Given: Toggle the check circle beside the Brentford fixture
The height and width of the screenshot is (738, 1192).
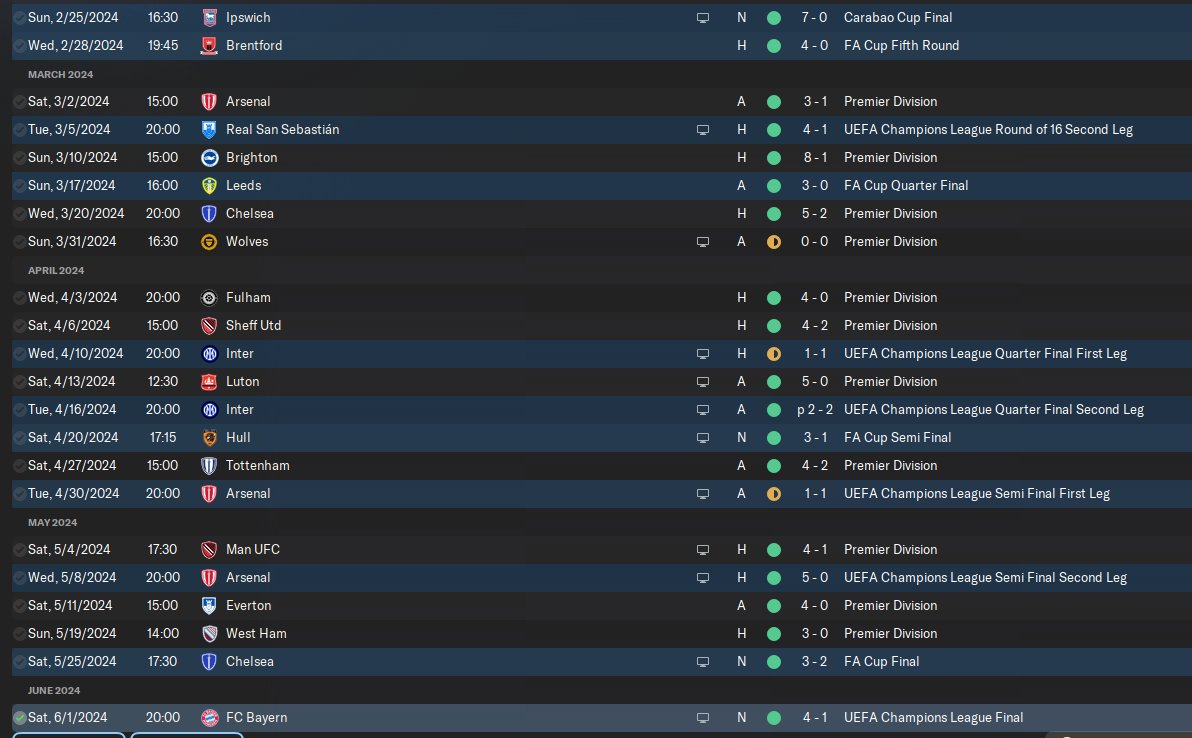Looking at the screenshot, I should point(20,45).
